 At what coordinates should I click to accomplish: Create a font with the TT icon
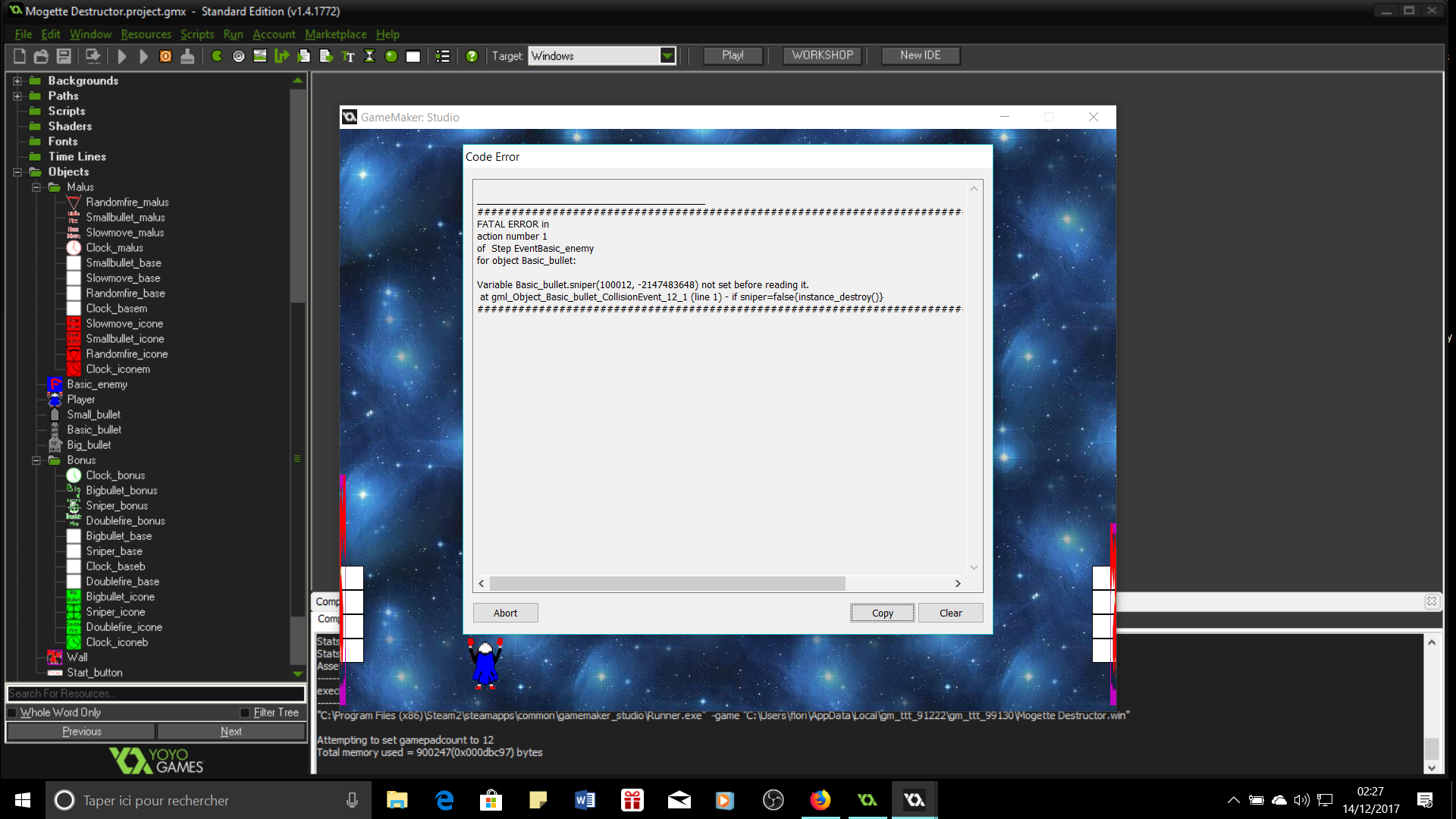(x=348, y=56)
